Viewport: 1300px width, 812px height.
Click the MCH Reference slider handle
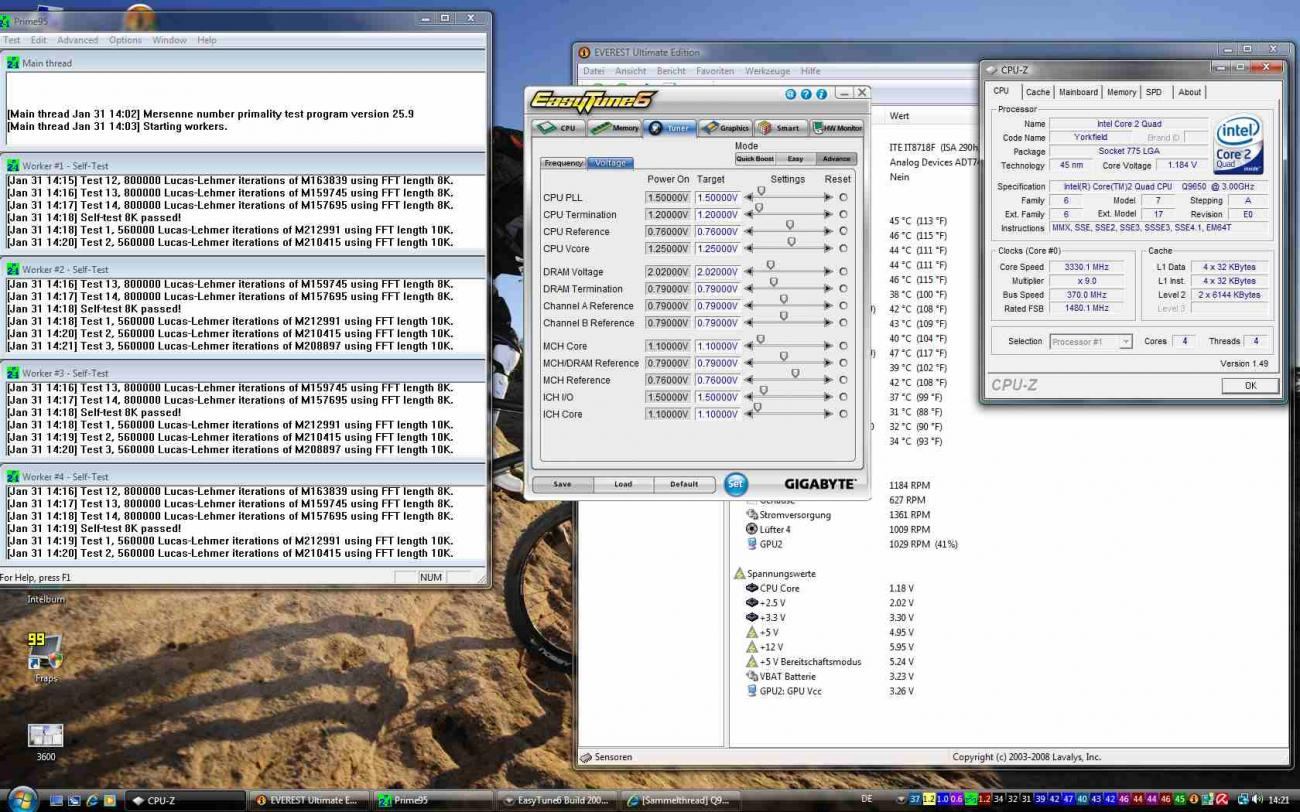tap(795, 373)
